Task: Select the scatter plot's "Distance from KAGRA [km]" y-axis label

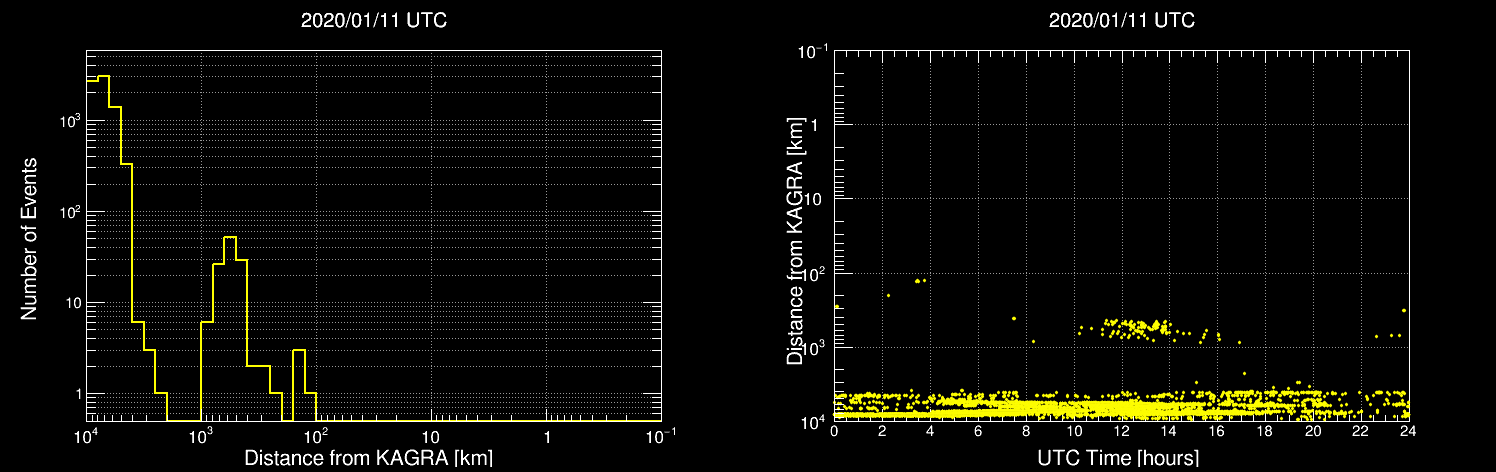Action: (795, 240)
